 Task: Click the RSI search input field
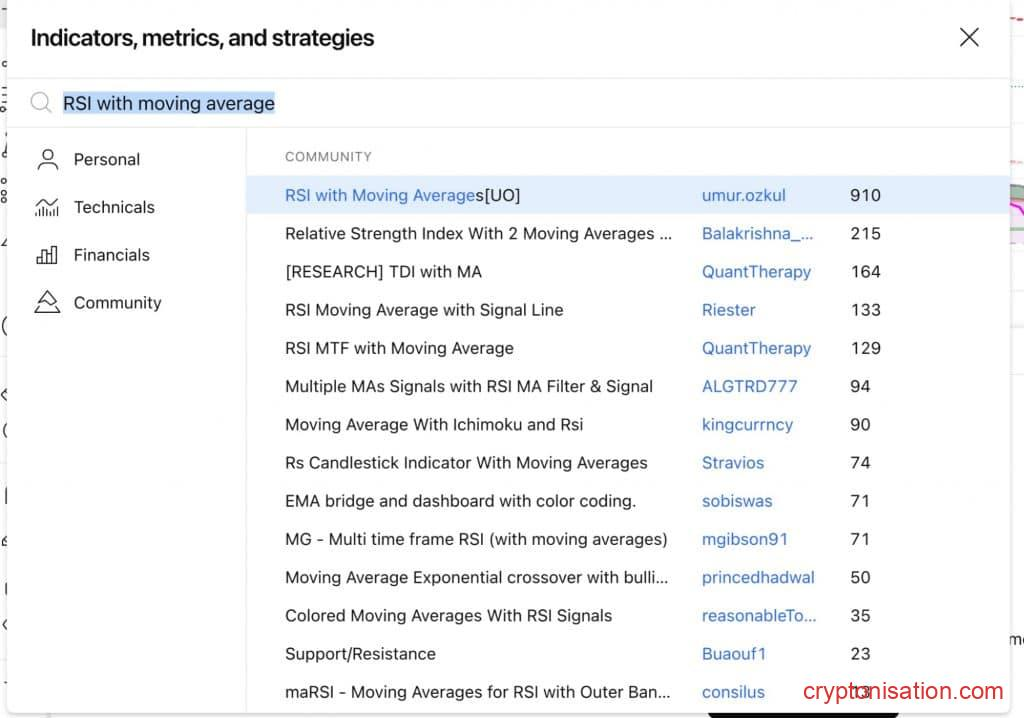pos(500,103)
